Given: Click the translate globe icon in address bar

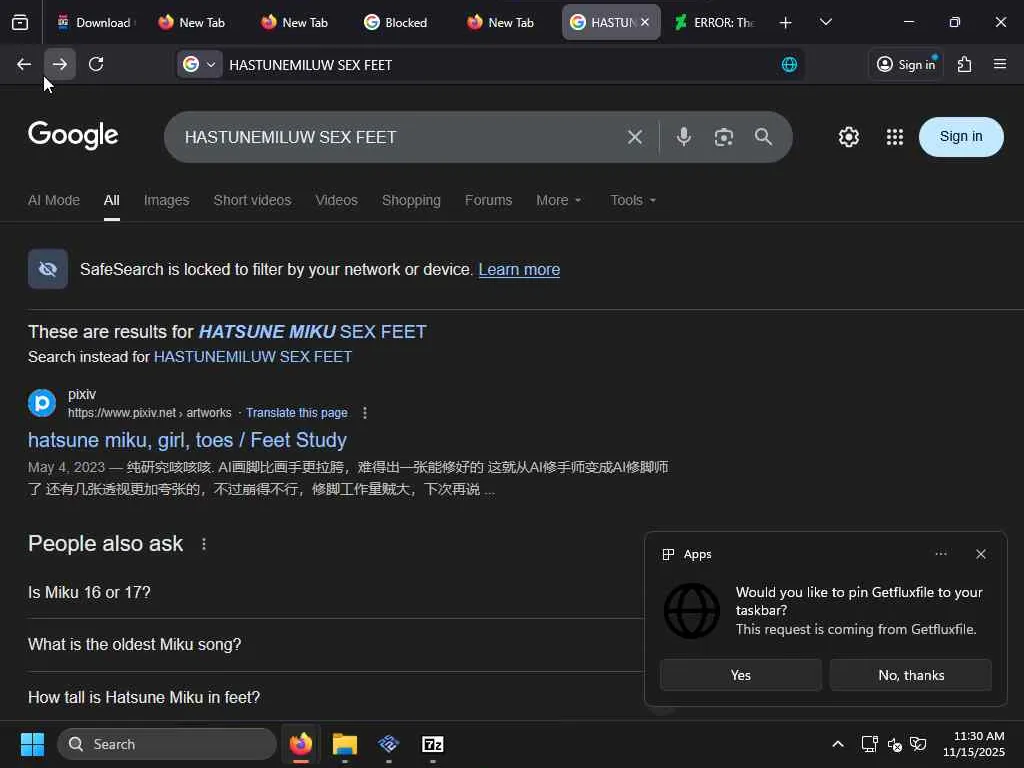Looking at the screenshot, I should [x=789, y=65].
